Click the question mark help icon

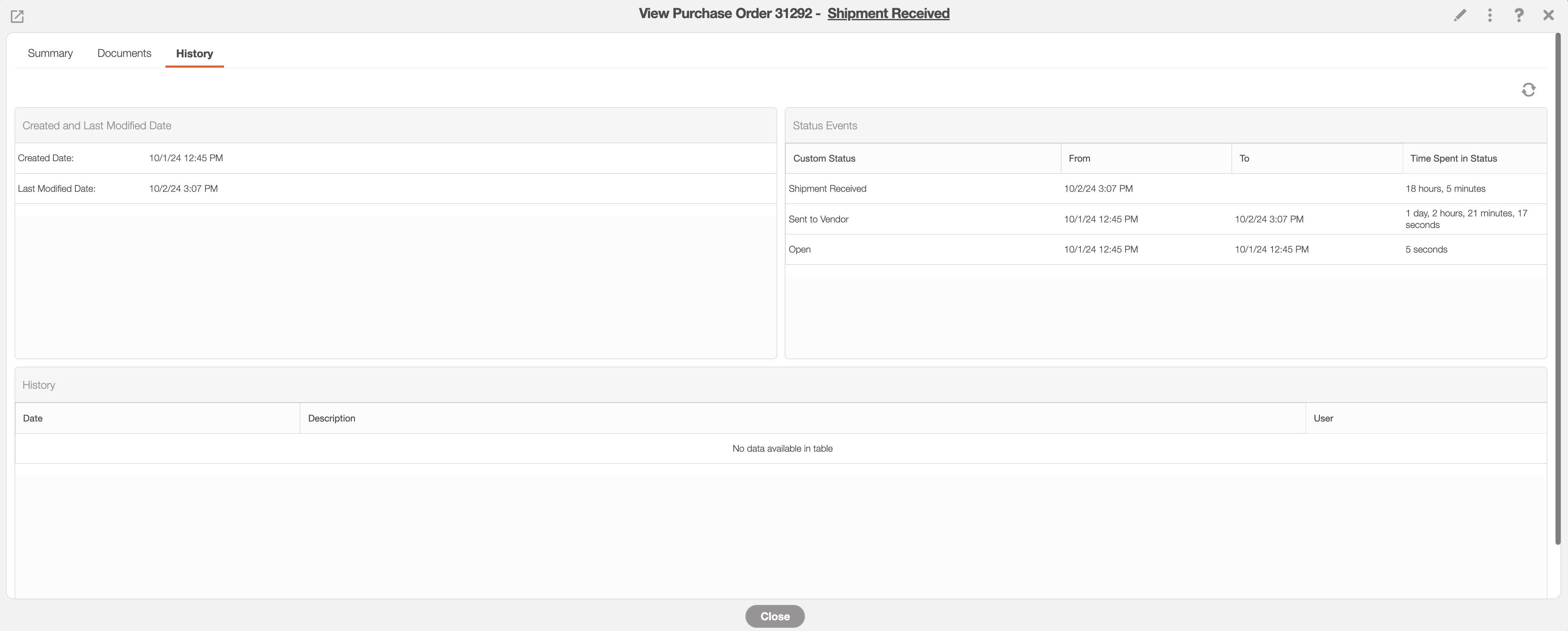pos(1519,15)
